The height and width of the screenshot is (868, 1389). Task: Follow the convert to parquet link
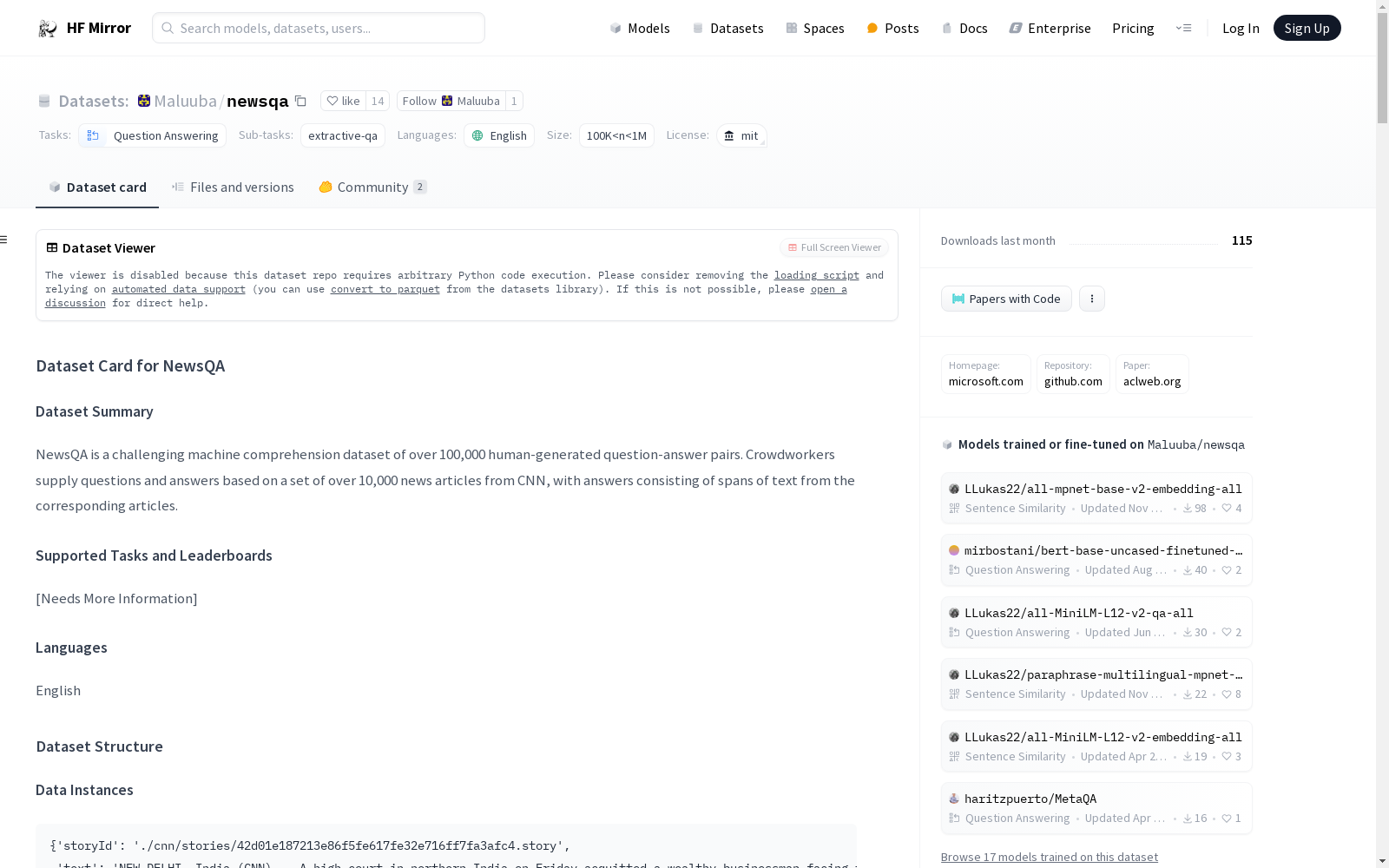[385, 289]
